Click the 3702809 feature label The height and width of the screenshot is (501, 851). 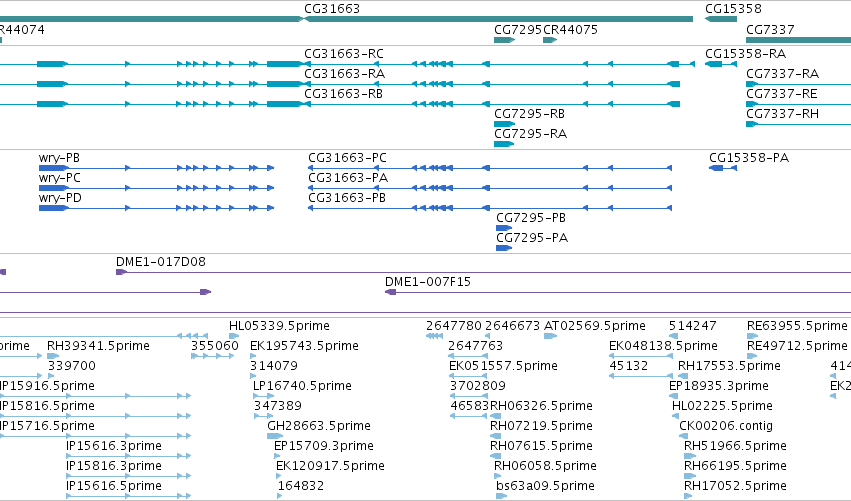coord(478,386)
